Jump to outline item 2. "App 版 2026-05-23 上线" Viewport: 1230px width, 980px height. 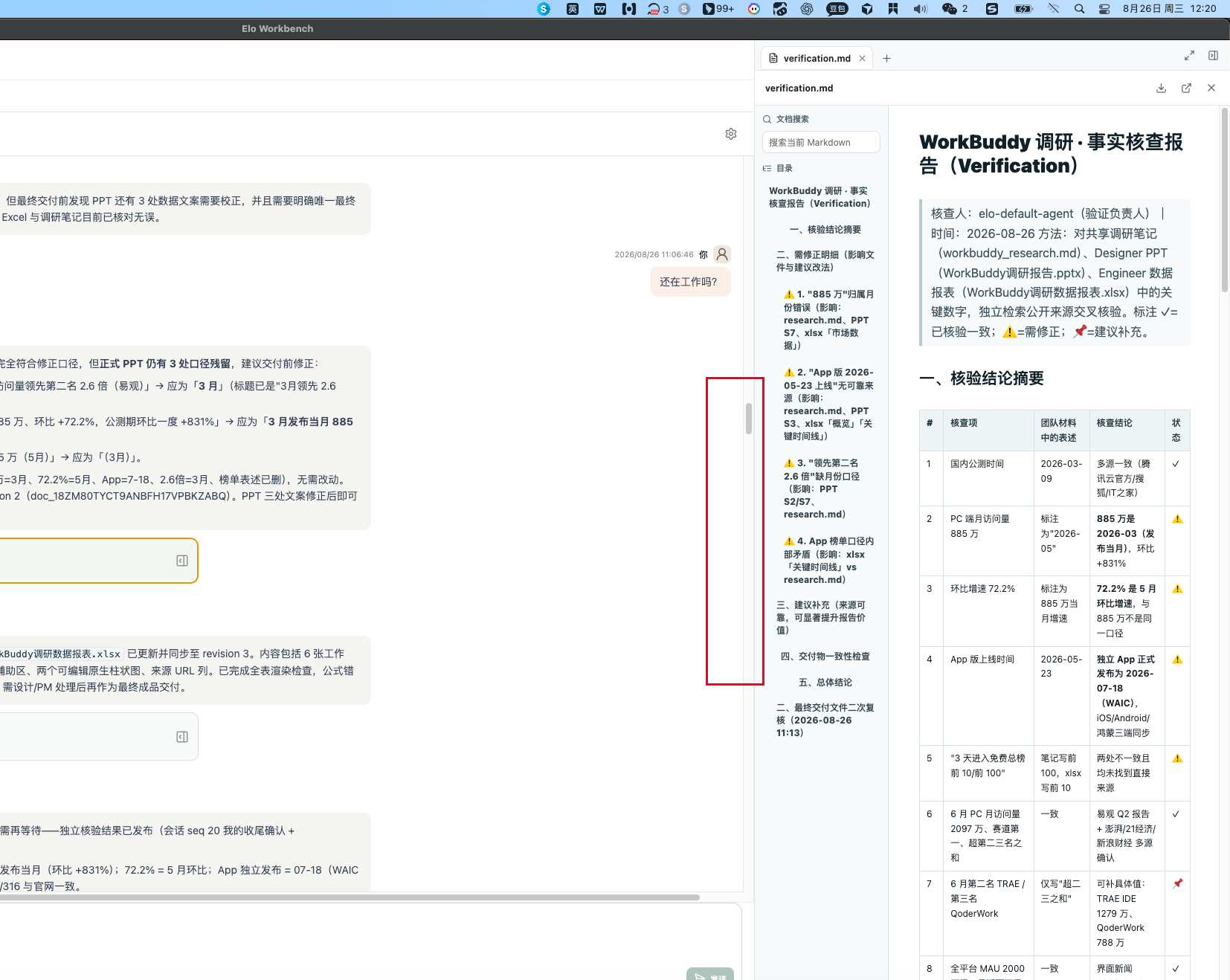click(828, 404)
